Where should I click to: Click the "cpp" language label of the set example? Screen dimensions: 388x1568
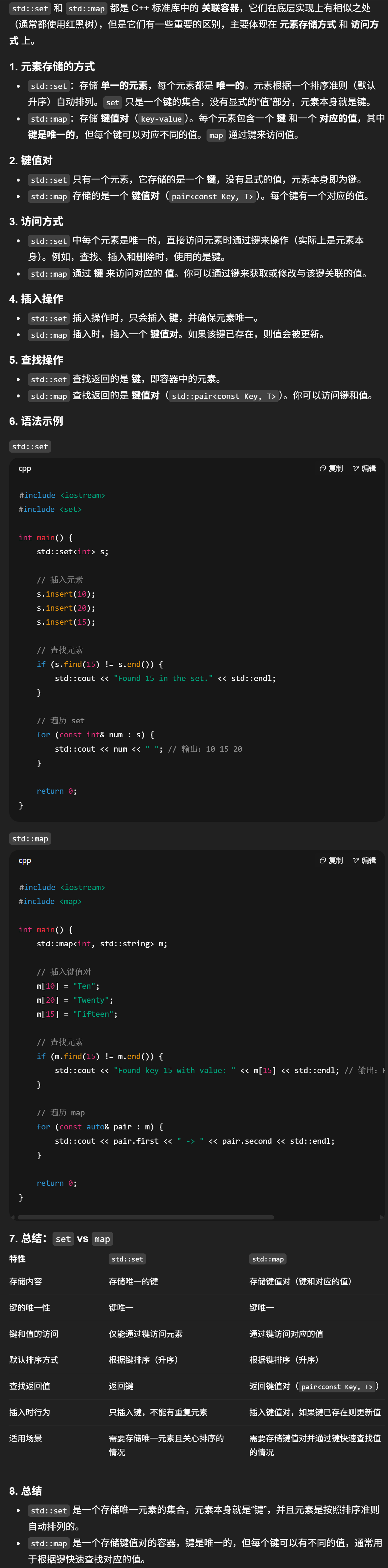click(x=24, y=468)
